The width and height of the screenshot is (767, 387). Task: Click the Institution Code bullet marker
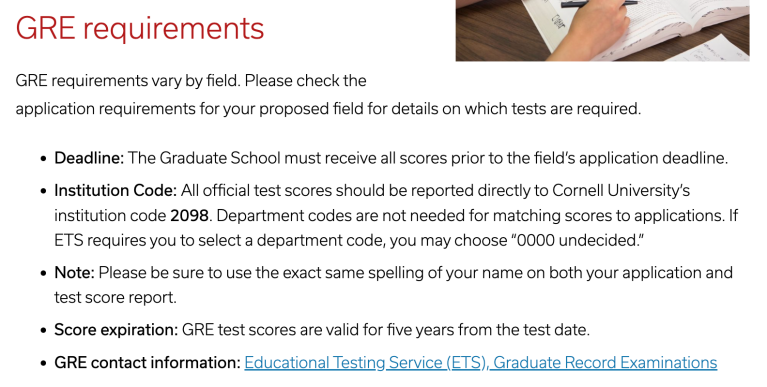tap(44, 191)
